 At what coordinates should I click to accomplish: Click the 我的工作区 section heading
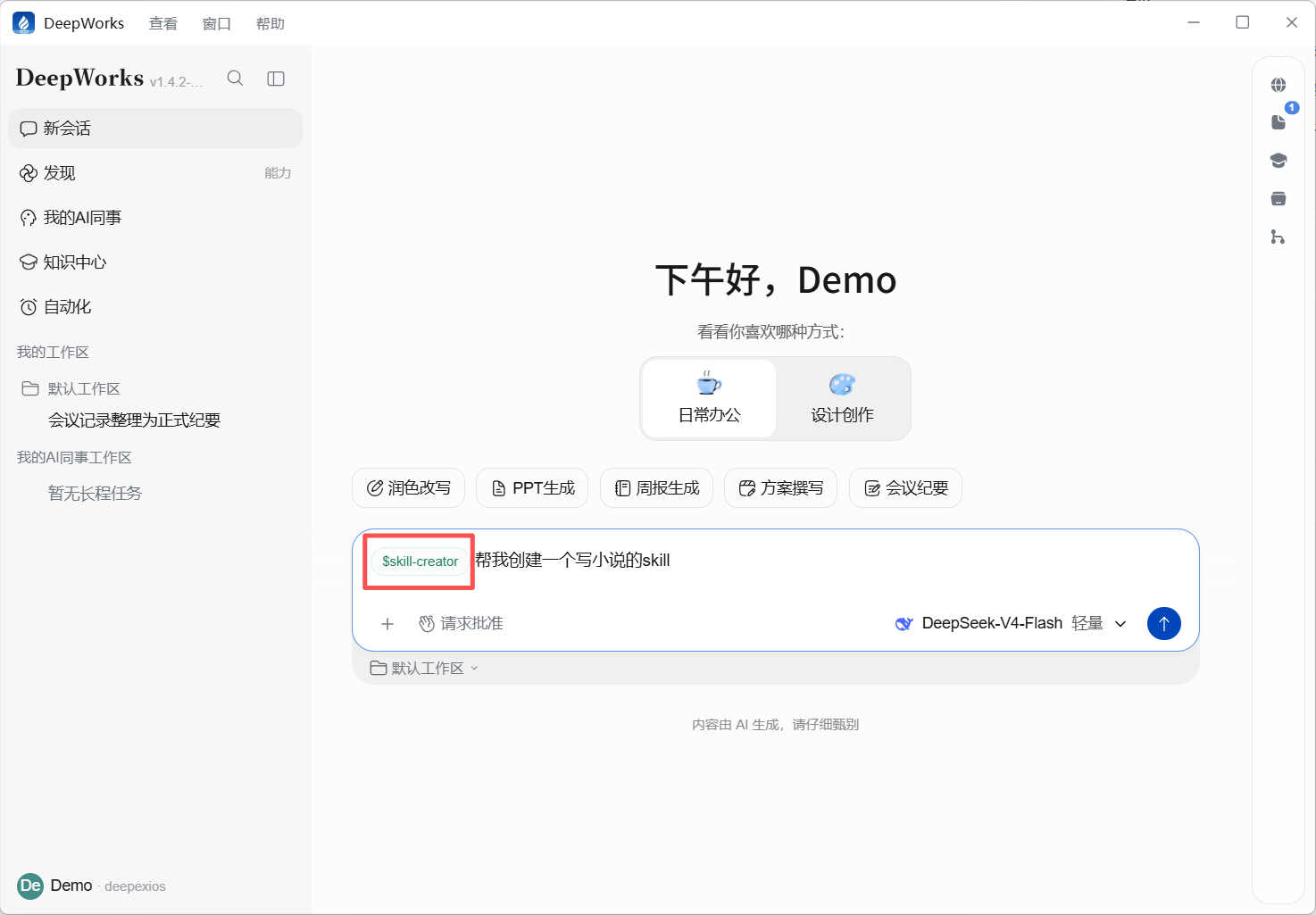(53, 352)
